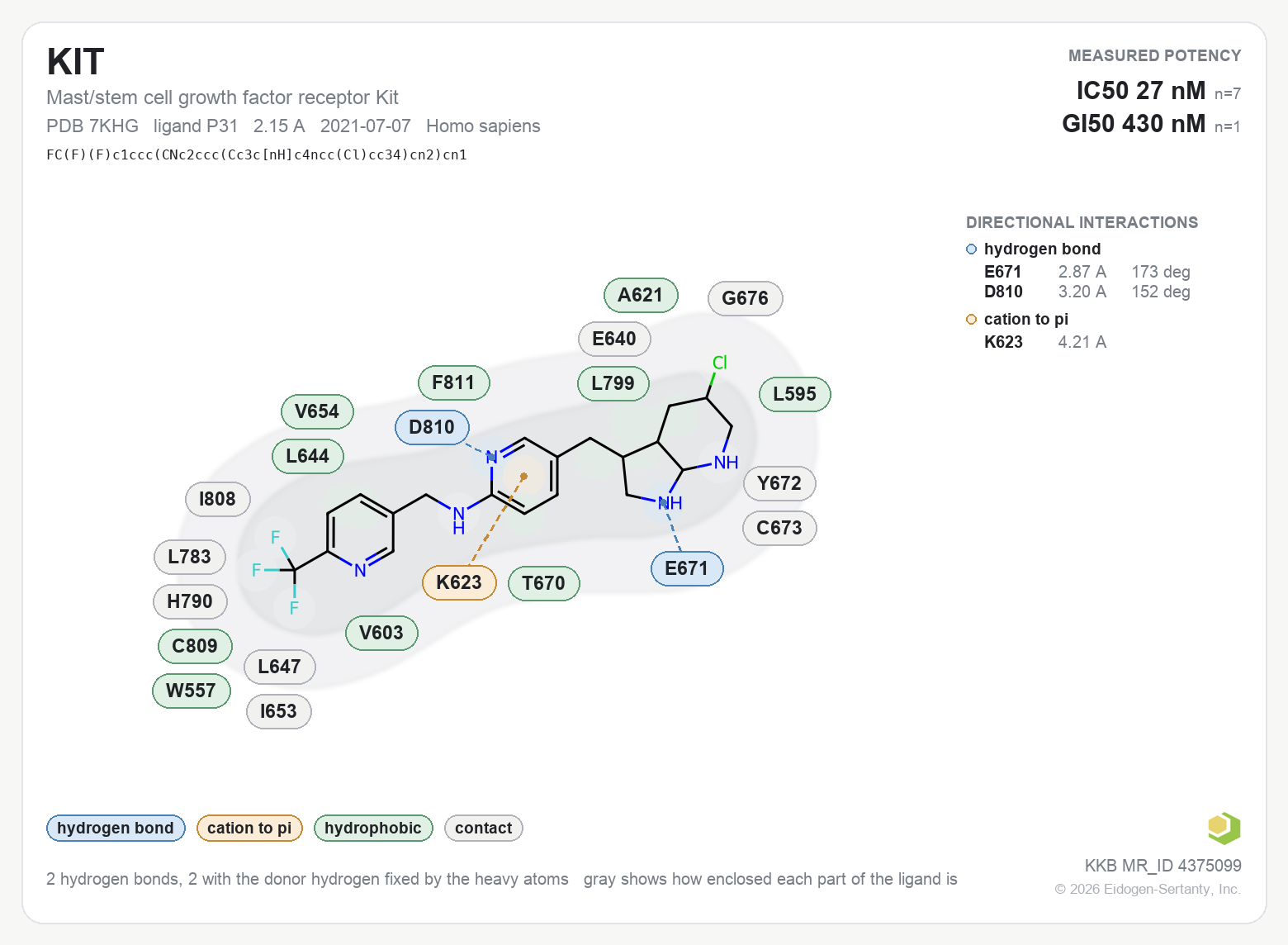
Task: Click the Cl chlorine atom label
Action: [720, 363]
